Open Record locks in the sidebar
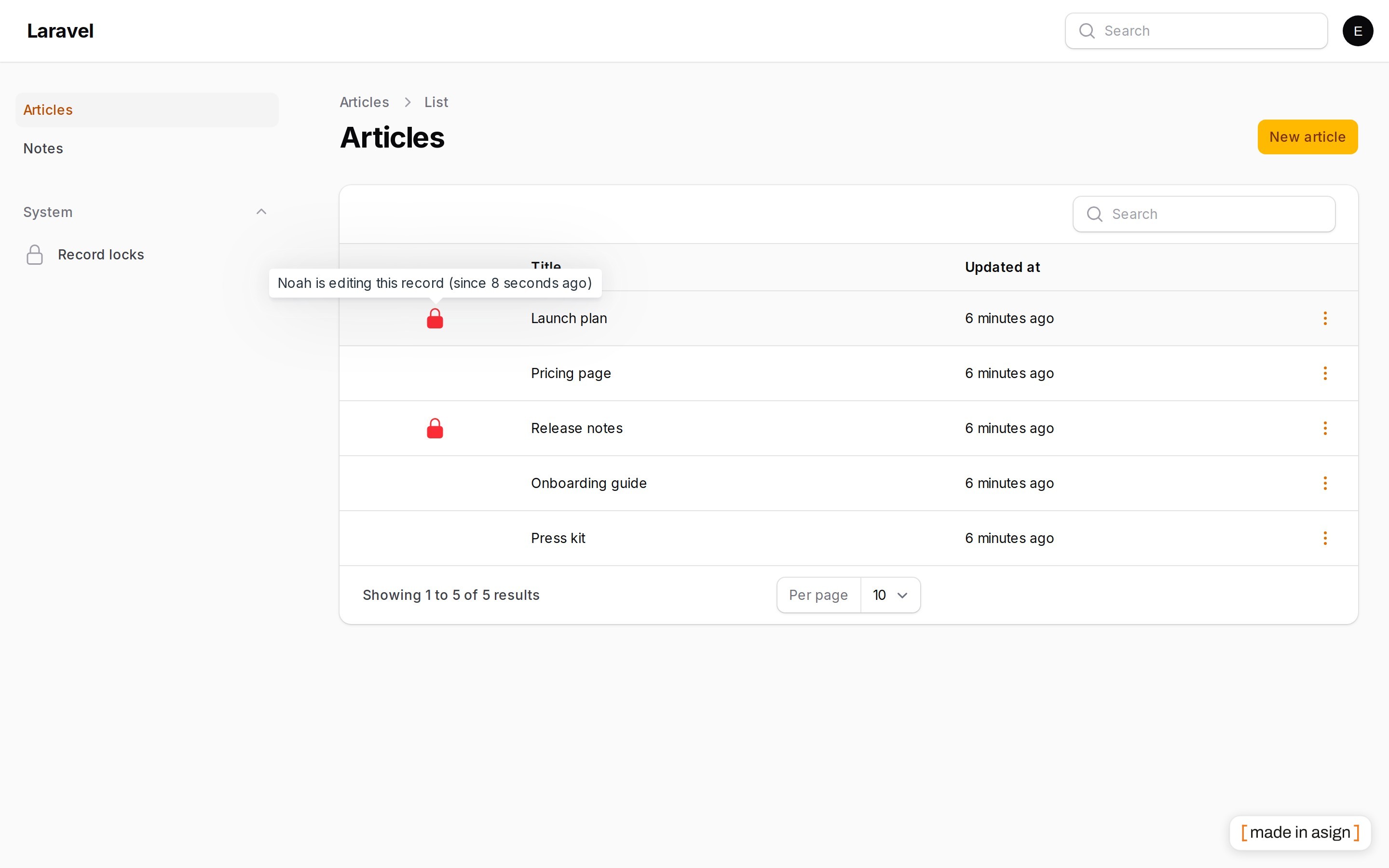This screenshot has height=868, width=1389. coord(147,254)
